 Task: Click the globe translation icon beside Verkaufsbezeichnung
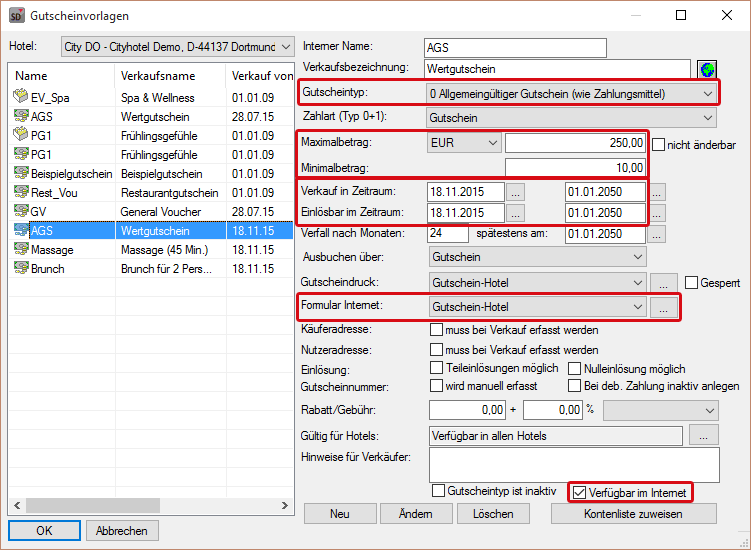[707, 69]
